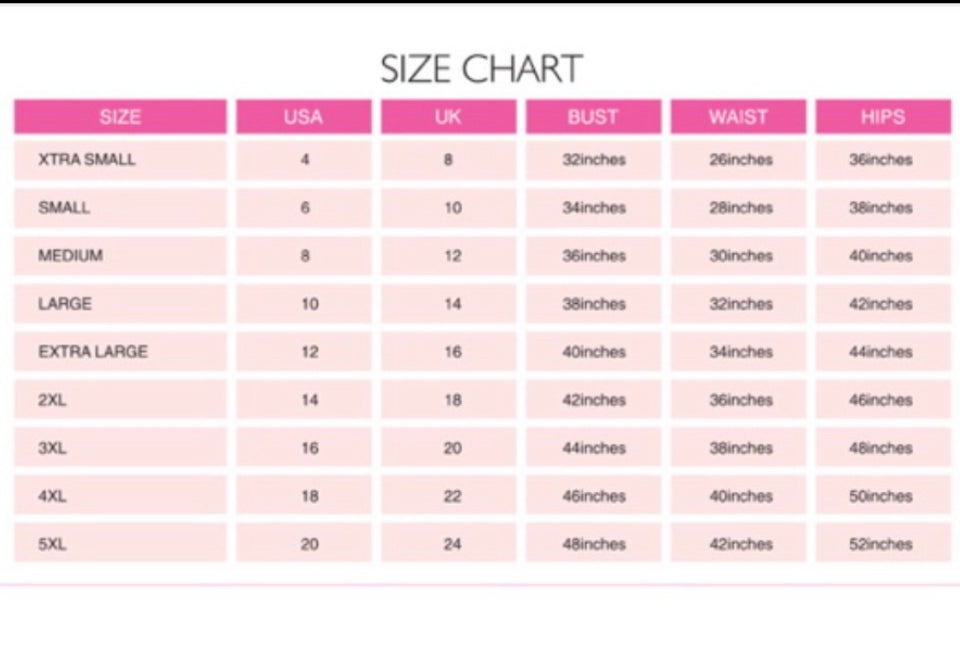Click the UK column header
960x657 pixels.
click(x=448, y=117)
